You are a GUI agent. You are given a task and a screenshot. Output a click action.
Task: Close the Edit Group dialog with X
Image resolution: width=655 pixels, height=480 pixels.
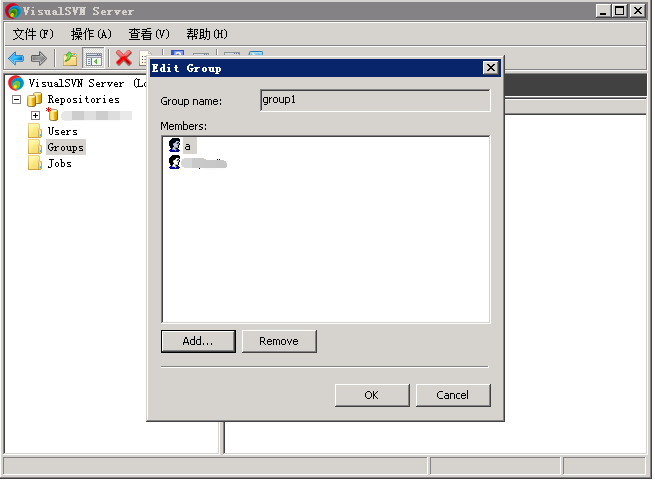(491, 68)
